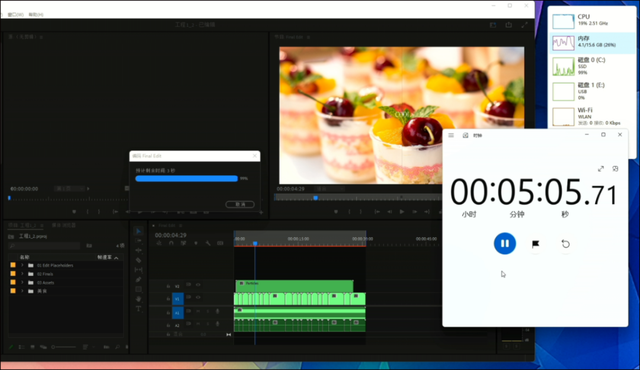This screenshot has height=370, width=640.
Task: Select the Selection arrow tool
Action: [x=139, y=231]
